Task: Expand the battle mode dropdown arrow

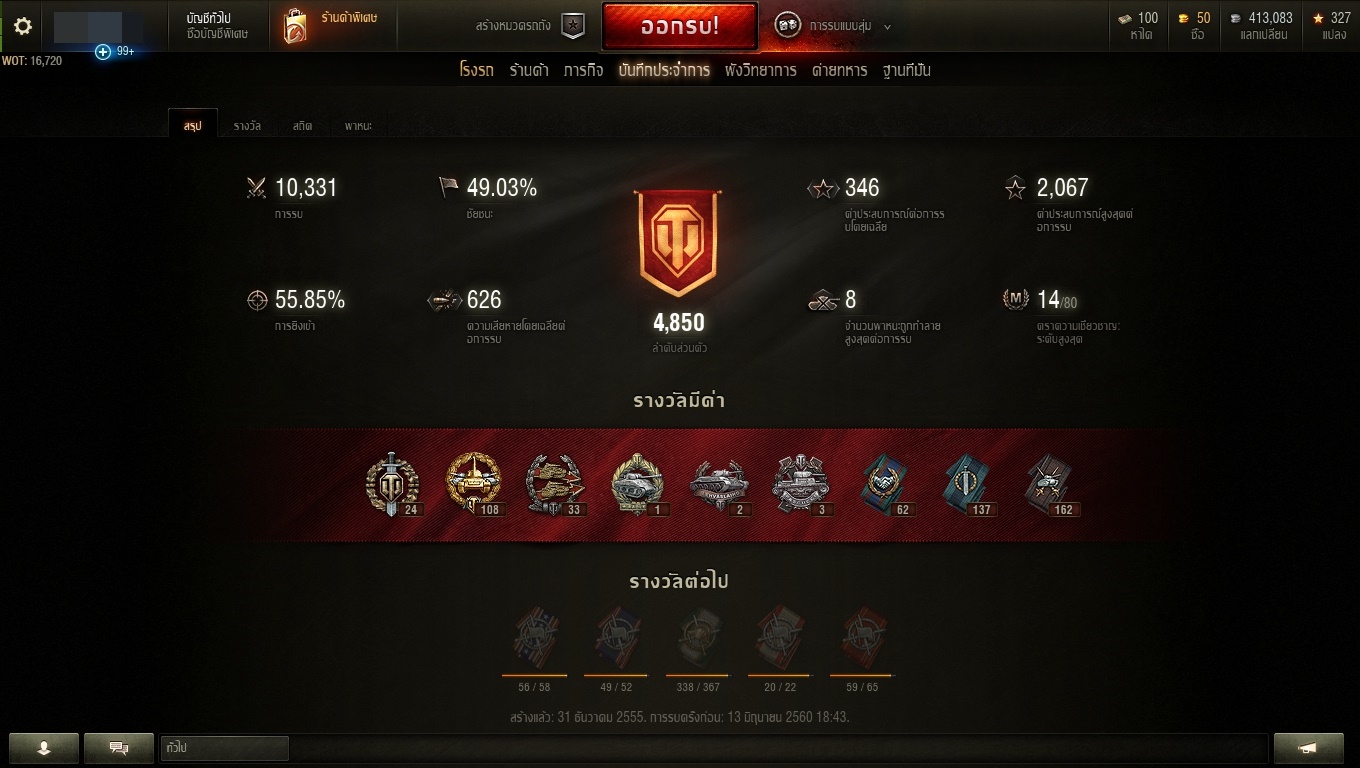Action: [x=888, y=27]
